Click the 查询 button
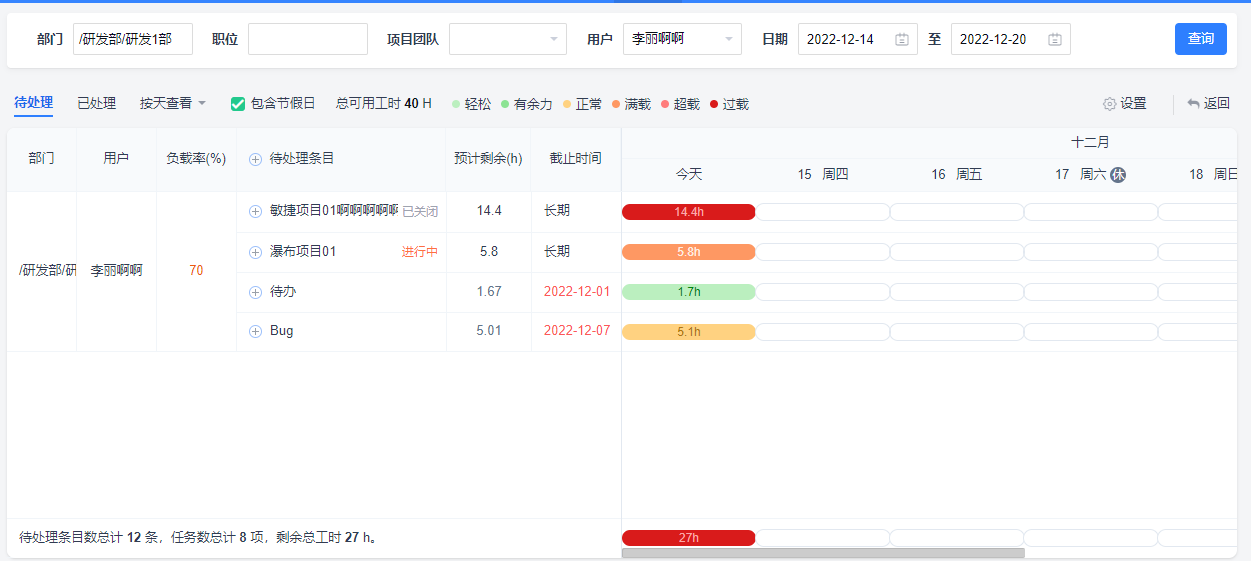The image size is (1251, 561). click(x=1201, y=39)
